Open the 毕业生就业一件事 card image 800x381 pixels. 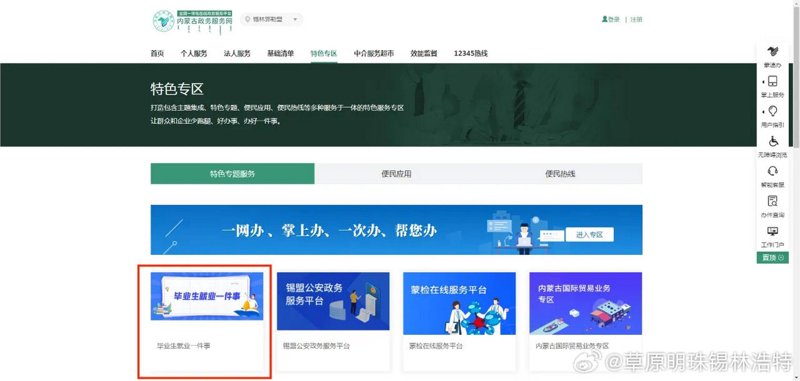click(207, 296)
